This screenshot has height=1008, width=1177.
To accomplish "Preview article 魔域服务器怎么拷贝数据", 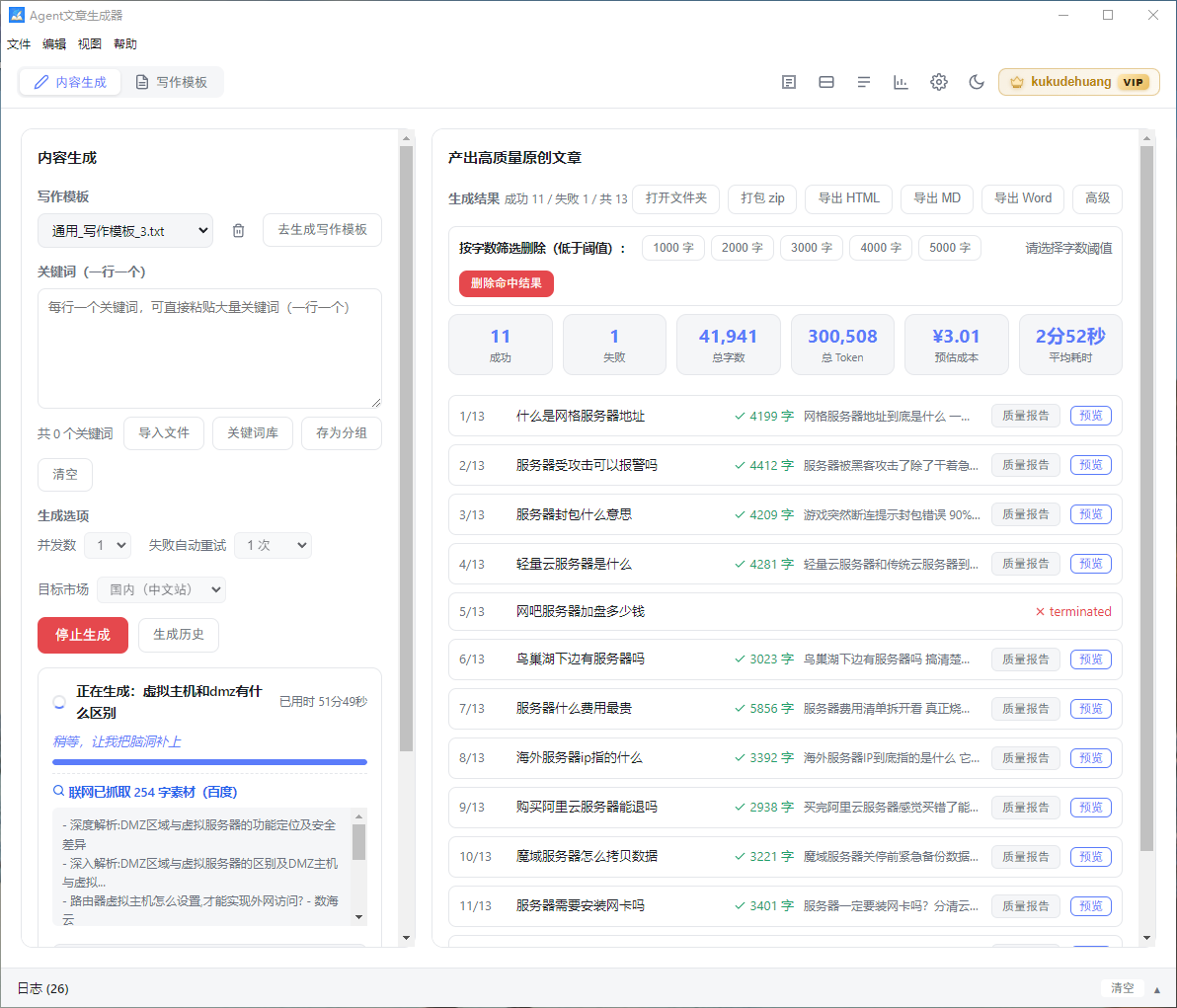I will coord(1091,856).
